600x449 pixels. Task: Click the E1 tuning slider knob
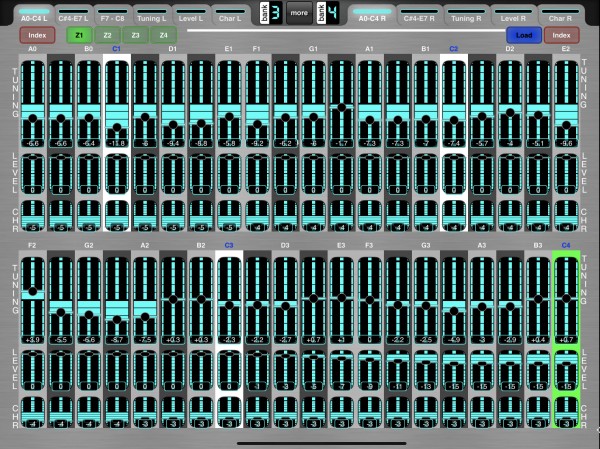(x=229, y=117)
